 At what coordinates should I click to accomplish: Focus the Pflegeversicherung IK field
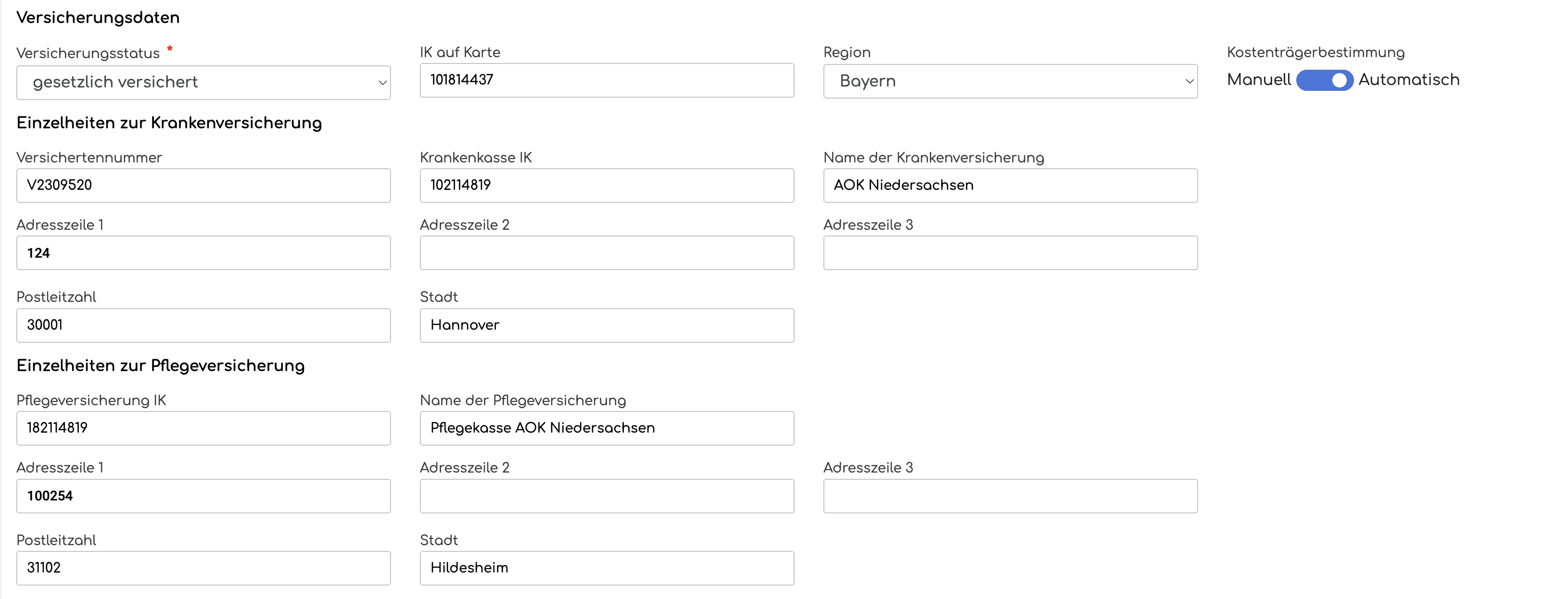tap(203, 427)
